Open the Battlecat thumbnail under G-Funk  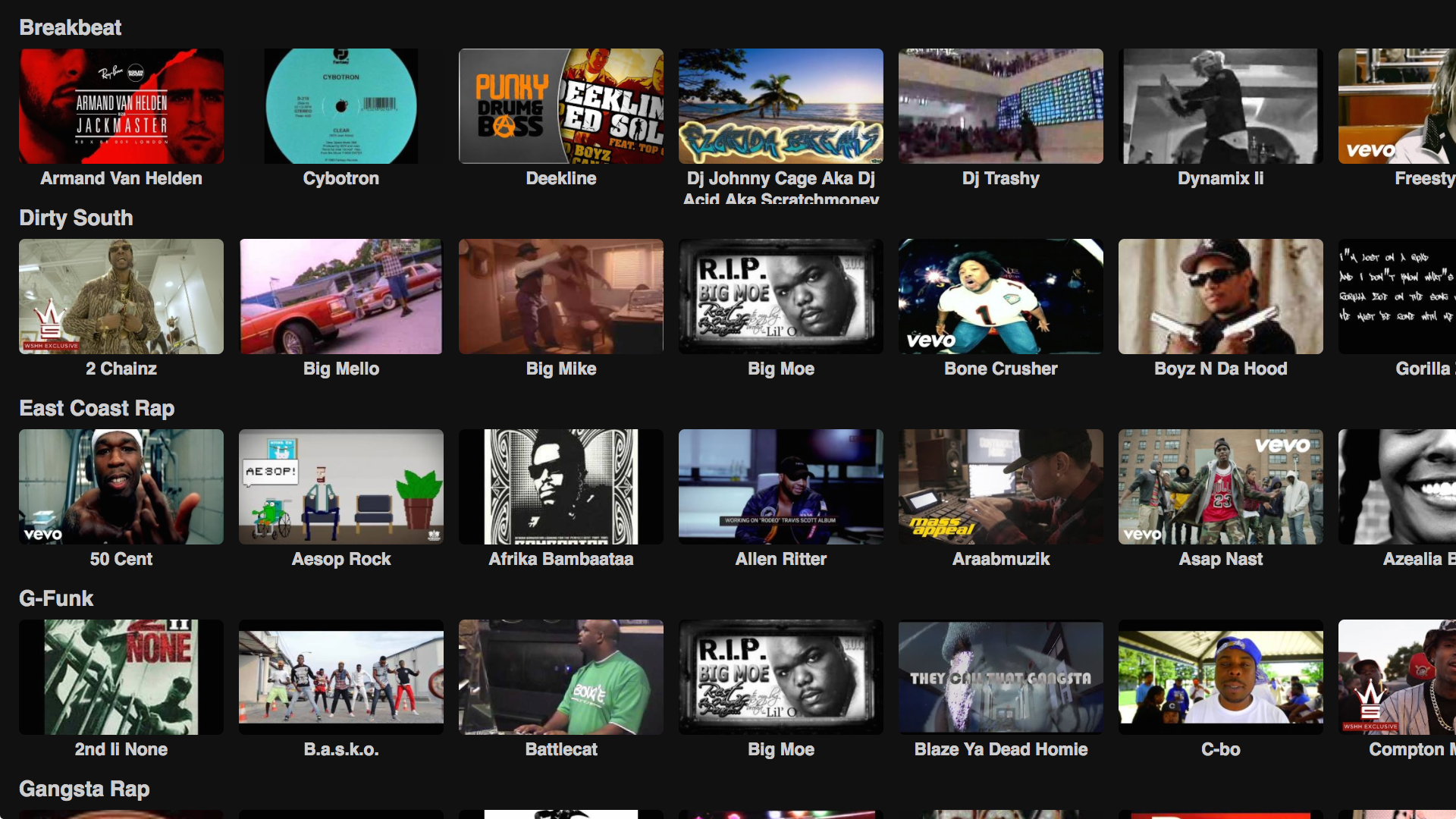click(x=560, y=676)
